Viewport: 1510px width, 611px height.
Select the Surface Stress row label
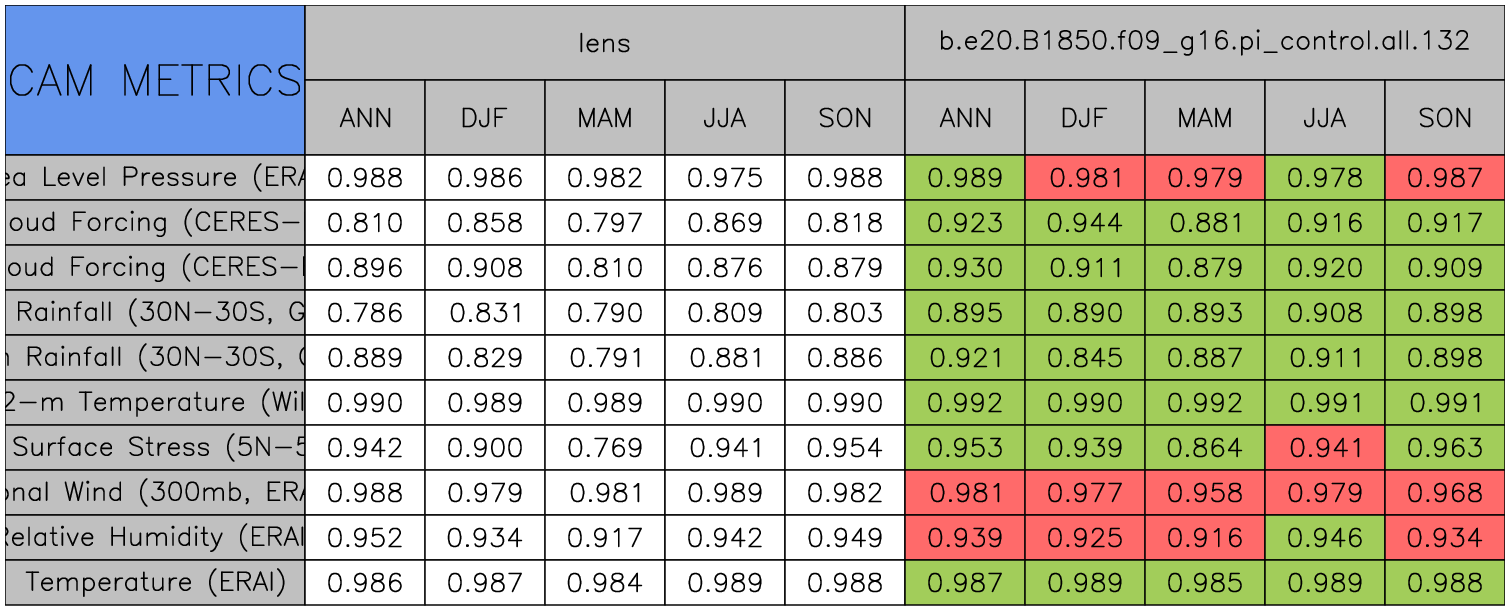click(155, 447)
